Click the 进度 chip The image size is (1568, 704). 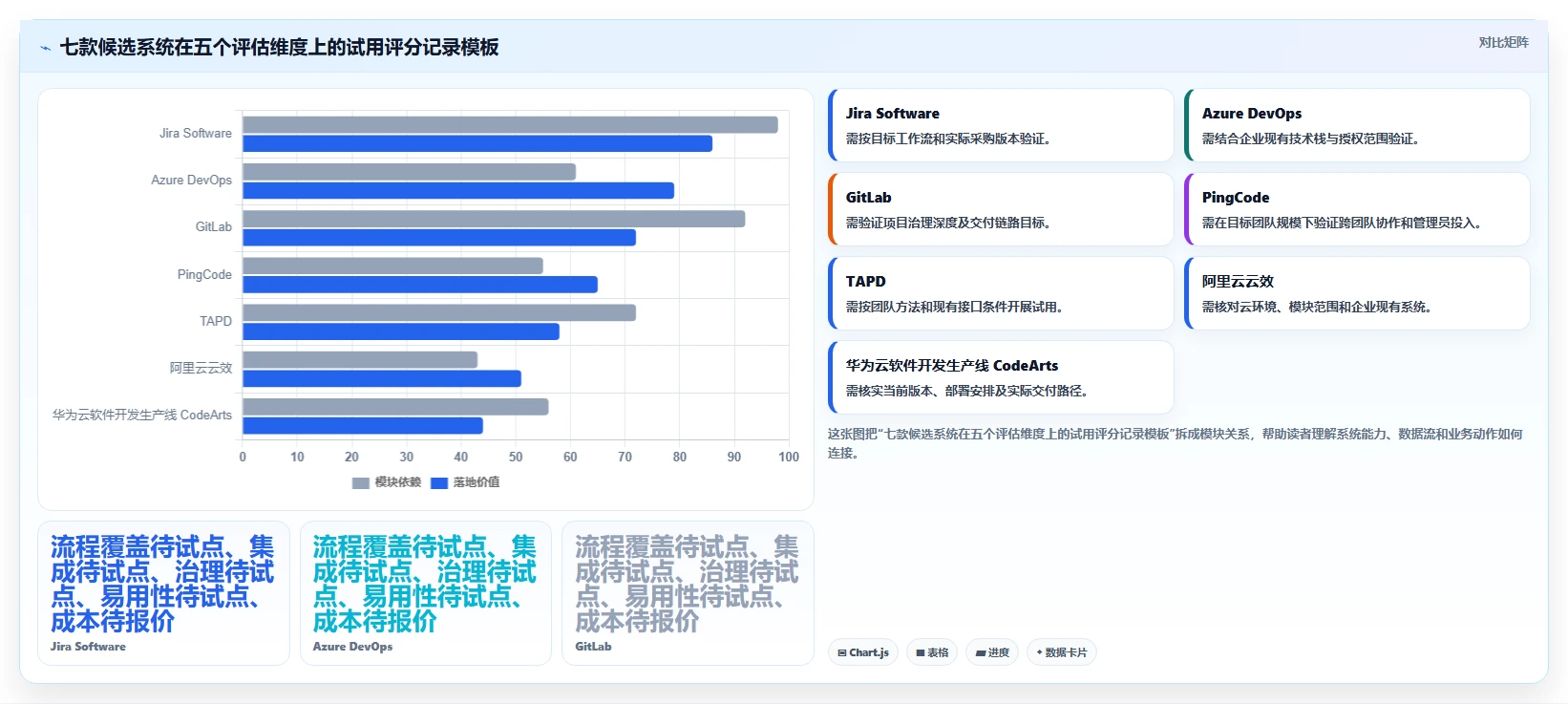click(x=992, y=652)
